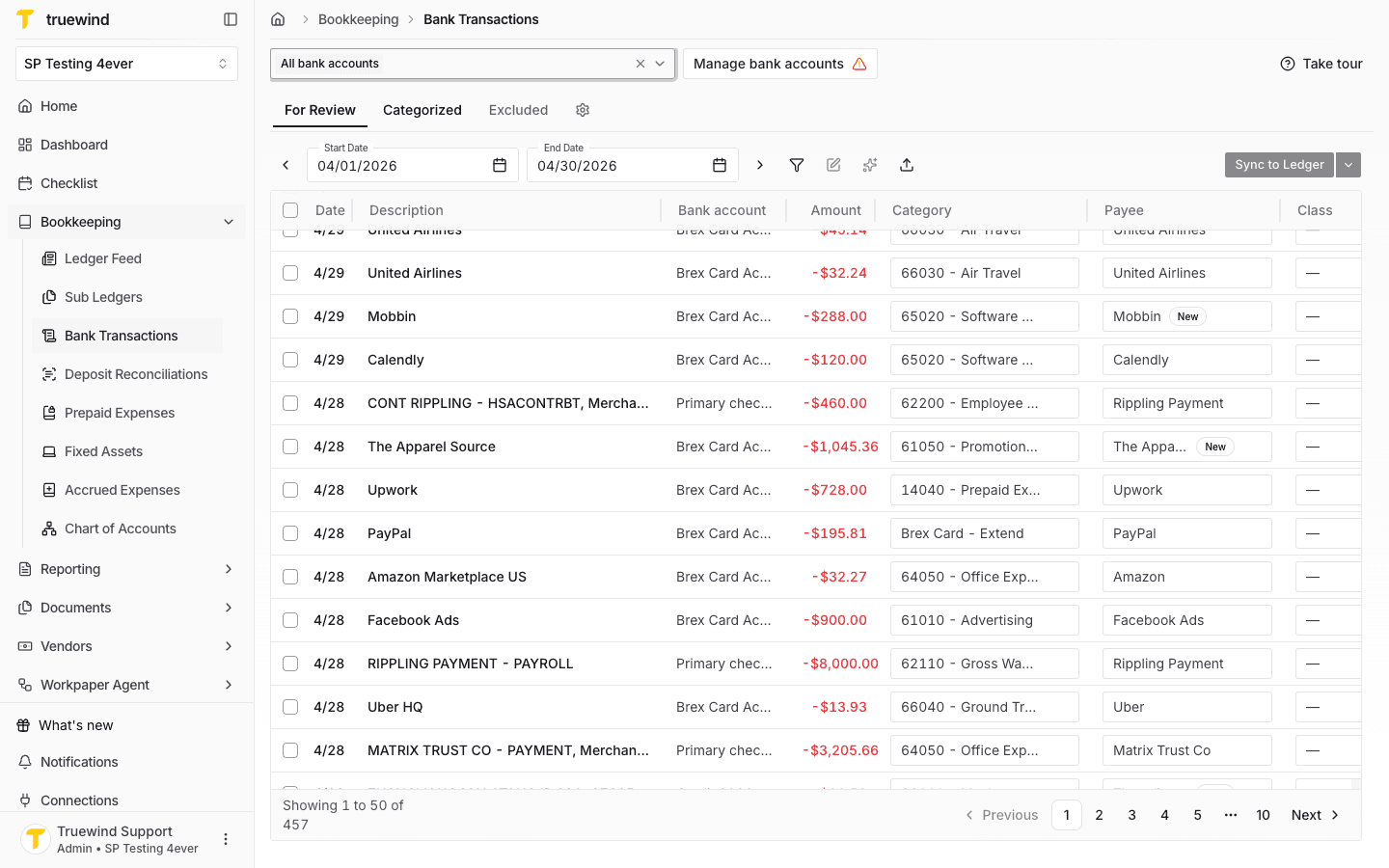Viewport: 1389px width, 868px height.
Task: Click the bulk edit pencil icon
Action: click(x=833, y=165)
